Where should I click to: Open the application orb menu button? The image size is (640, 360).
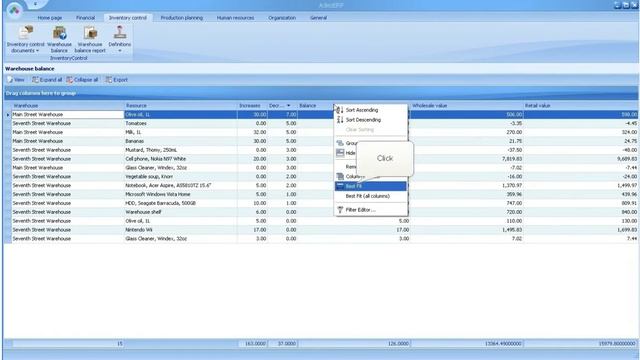pyautogui.click(x=15, y=10)
